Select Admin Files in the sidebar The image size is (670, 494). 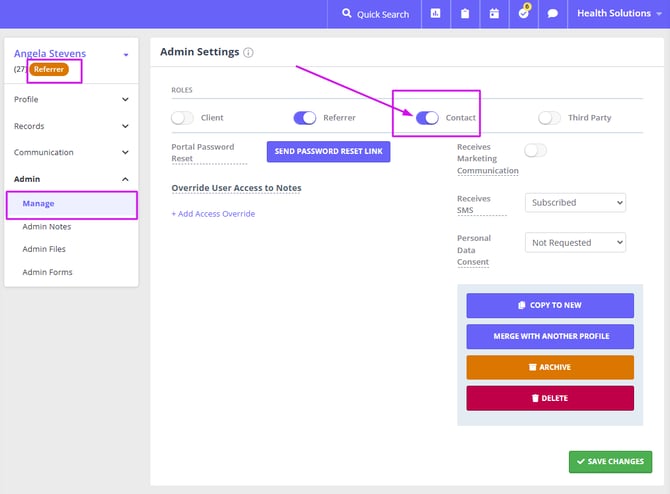(x=44, y=249)
